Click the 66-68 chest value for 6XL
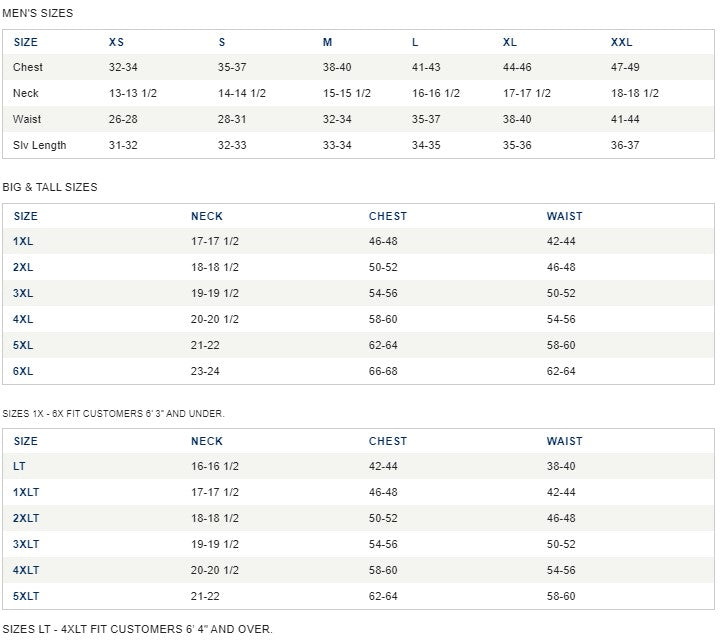Image resolution: width=720 pixels, height=640 pixels. coord(383,371)
